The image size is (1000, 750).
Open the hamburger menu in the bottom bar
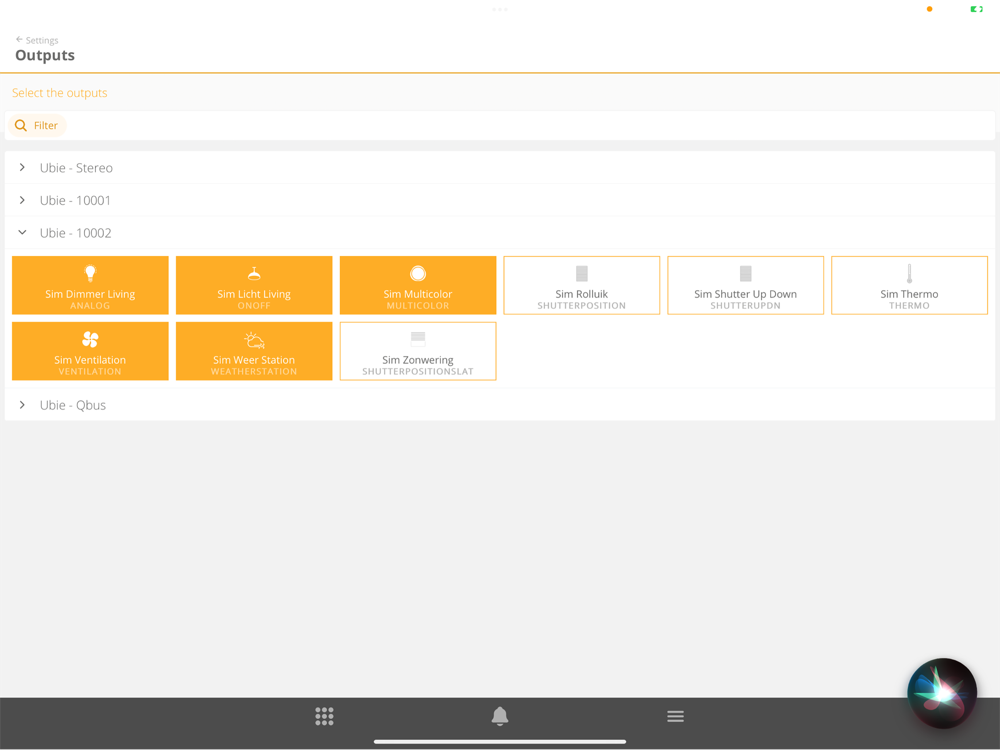coord(675,716)
